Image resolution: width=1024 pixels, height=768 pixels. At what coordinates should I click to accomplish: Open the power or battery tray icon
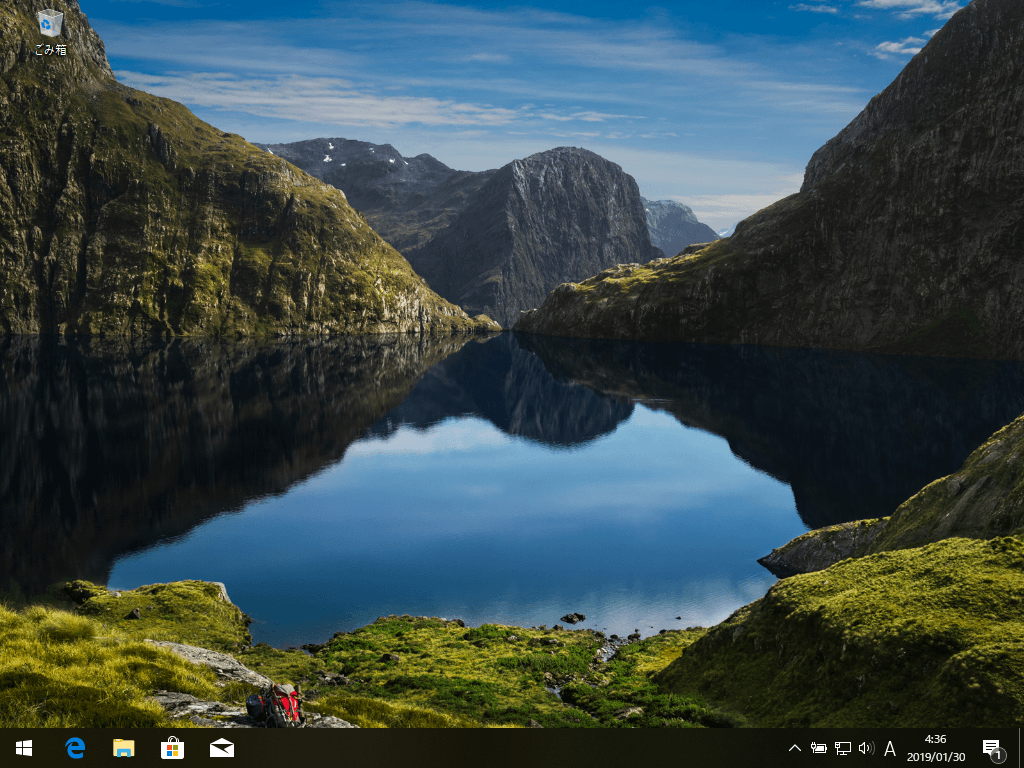tap(819, 748)
